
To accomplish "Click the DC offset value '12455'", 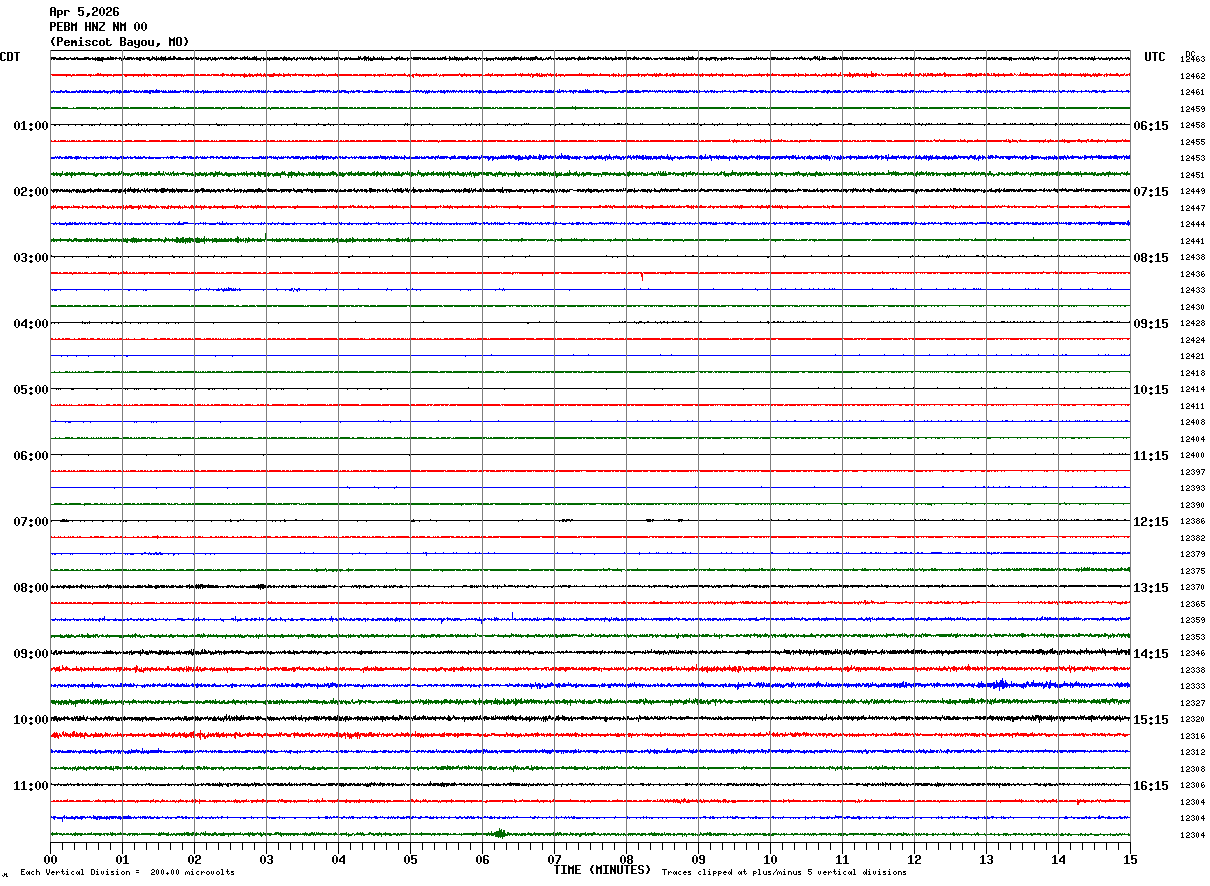I will tap(1192, 142).
